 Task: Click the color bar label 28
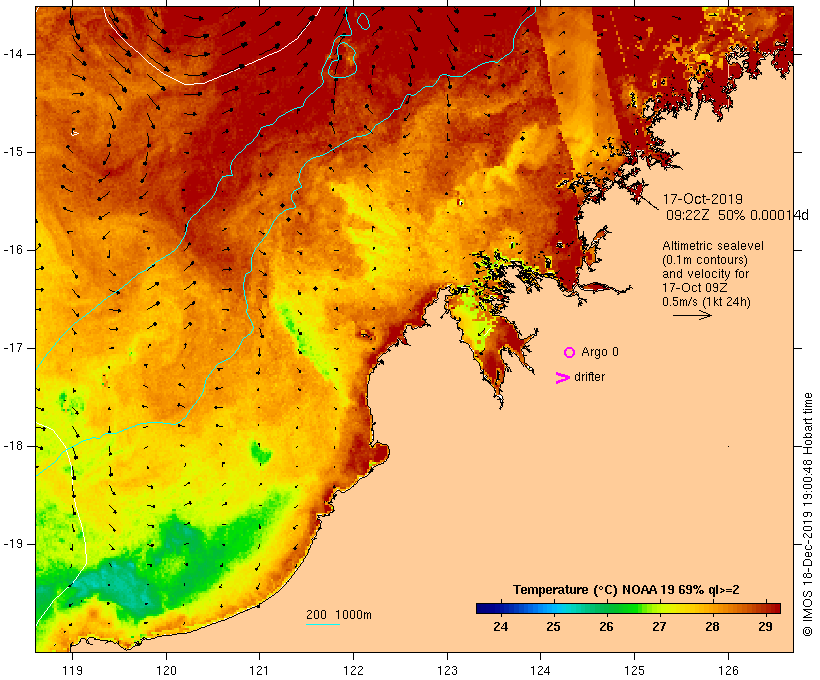pyautogui.click(x=712, y=626)
